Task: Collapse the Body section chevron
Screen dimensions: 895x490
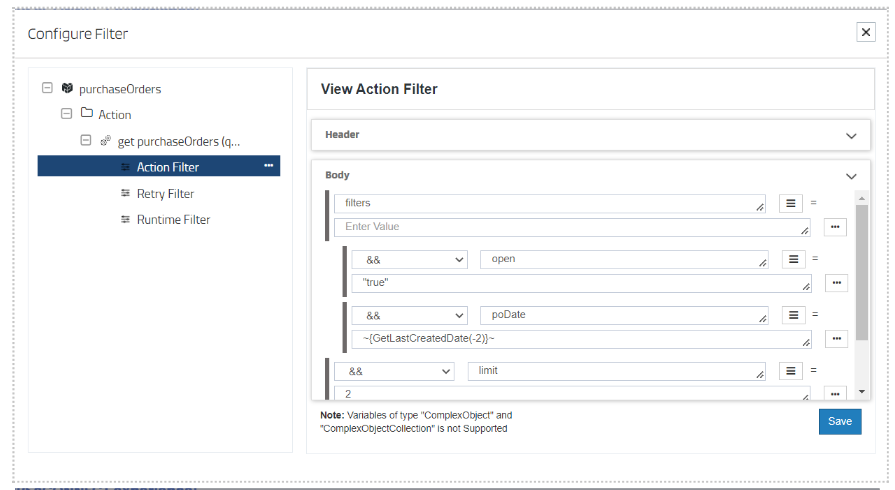Action: point(851,176)
